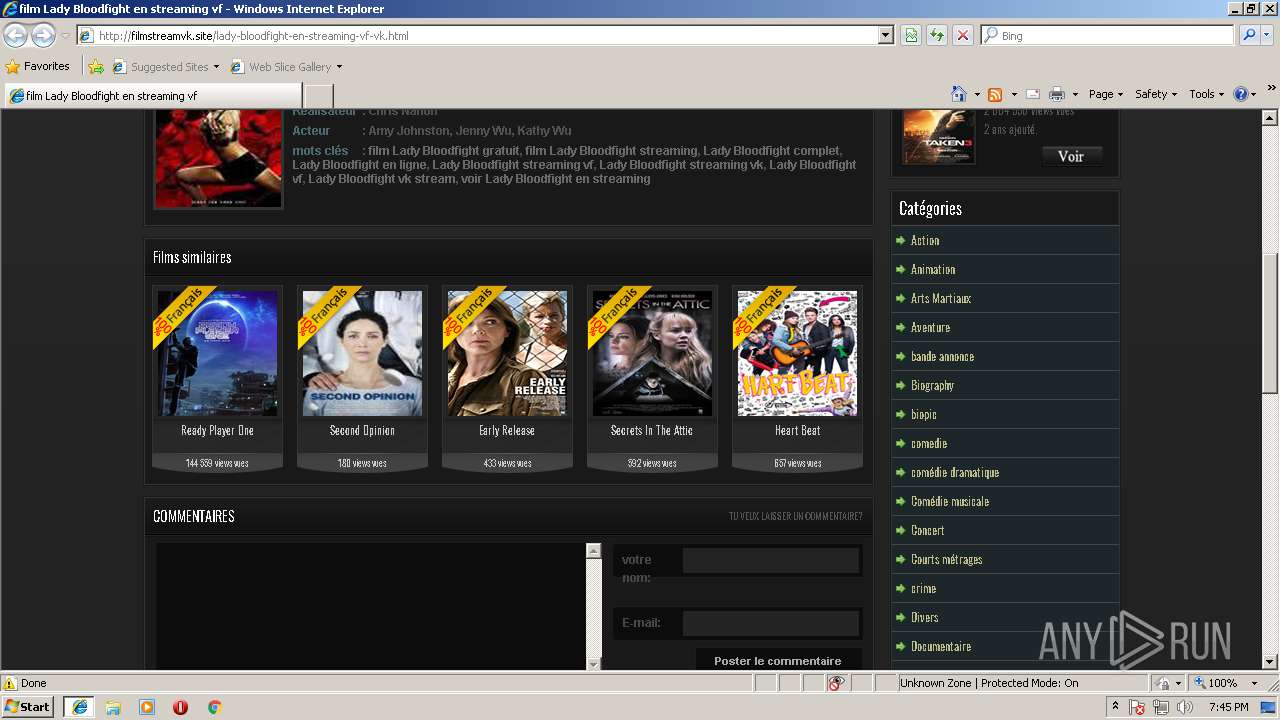Expand the address bar history dropdown

[885, 35]
